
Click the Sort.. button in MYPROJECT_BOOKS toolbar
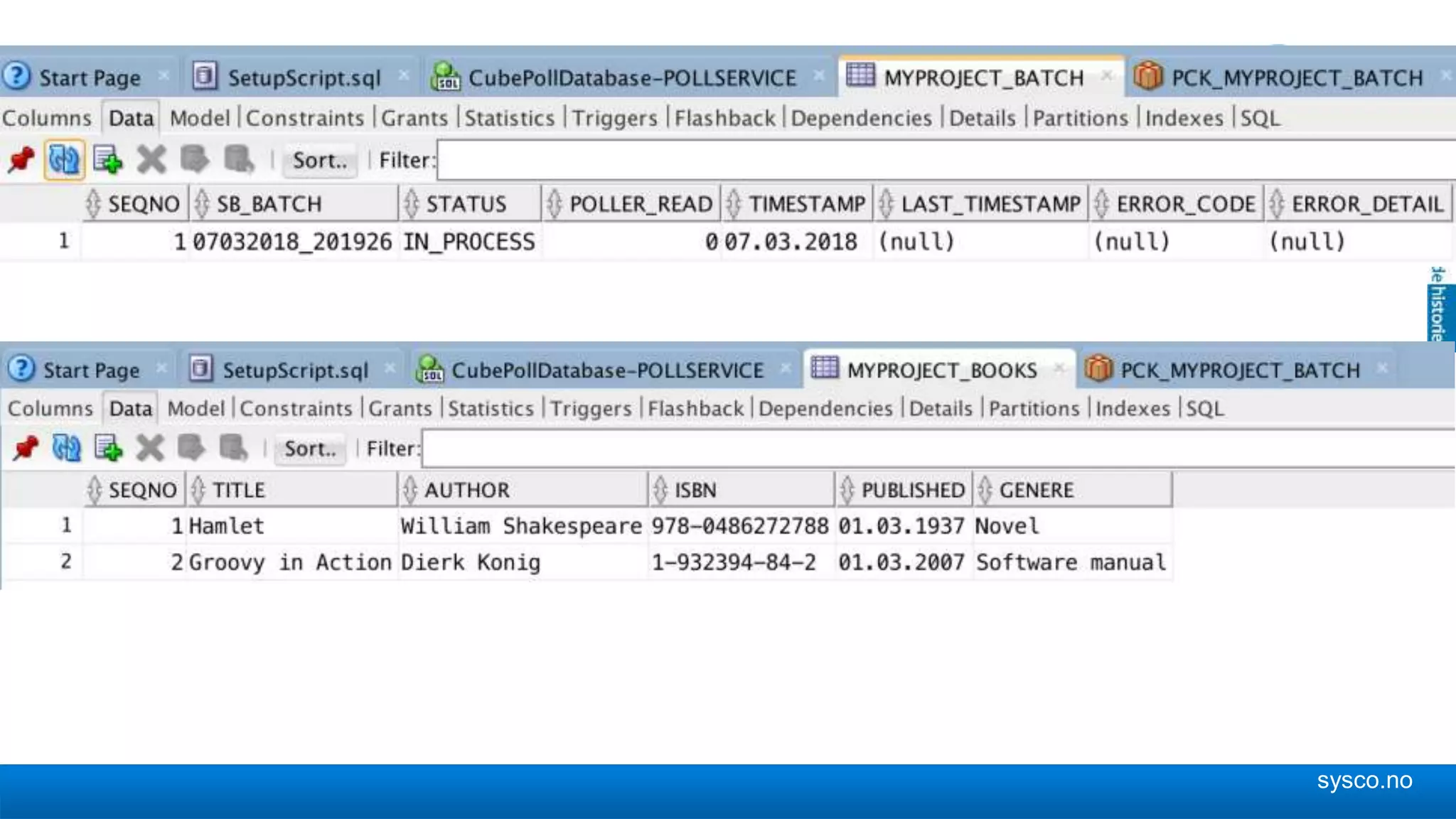[310, 449]
